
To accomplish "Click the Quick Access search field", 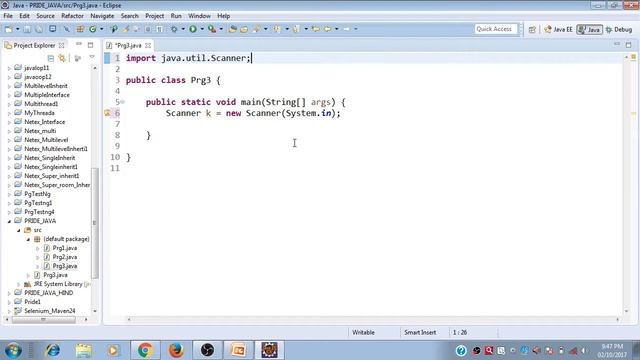I will (496, 29).
